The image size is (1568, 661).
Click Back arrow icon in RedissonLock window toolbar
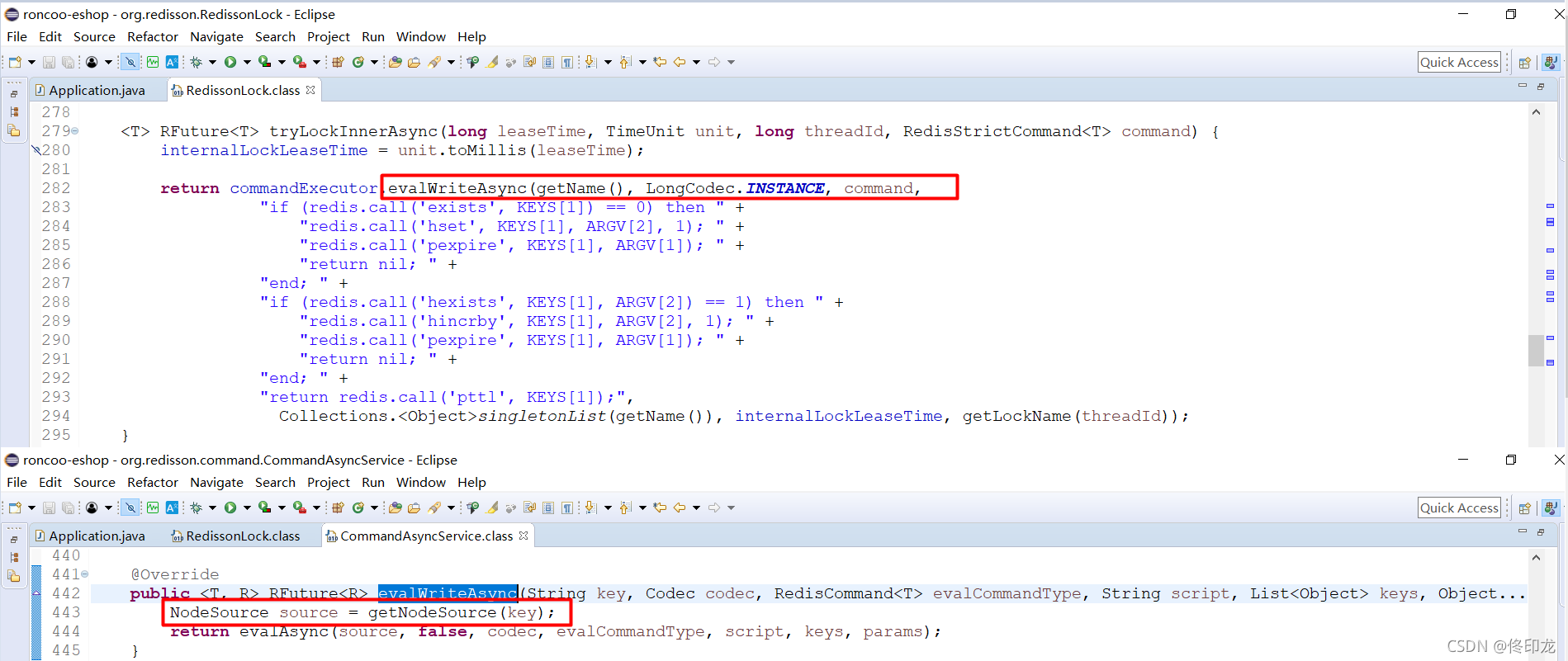[679, 62]
